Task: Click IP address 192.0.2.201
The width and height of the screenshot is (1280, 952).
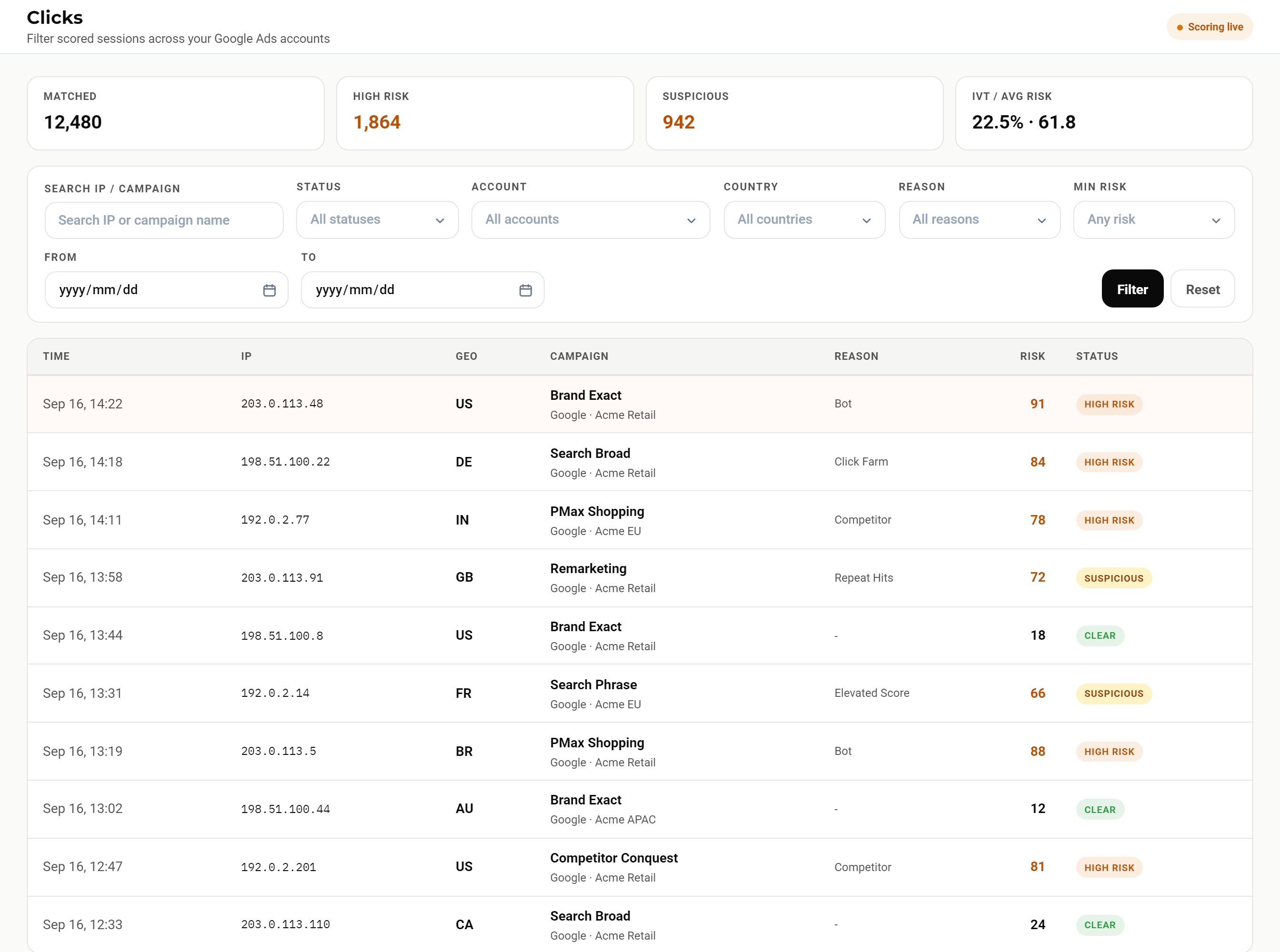Action: point(279,867)
